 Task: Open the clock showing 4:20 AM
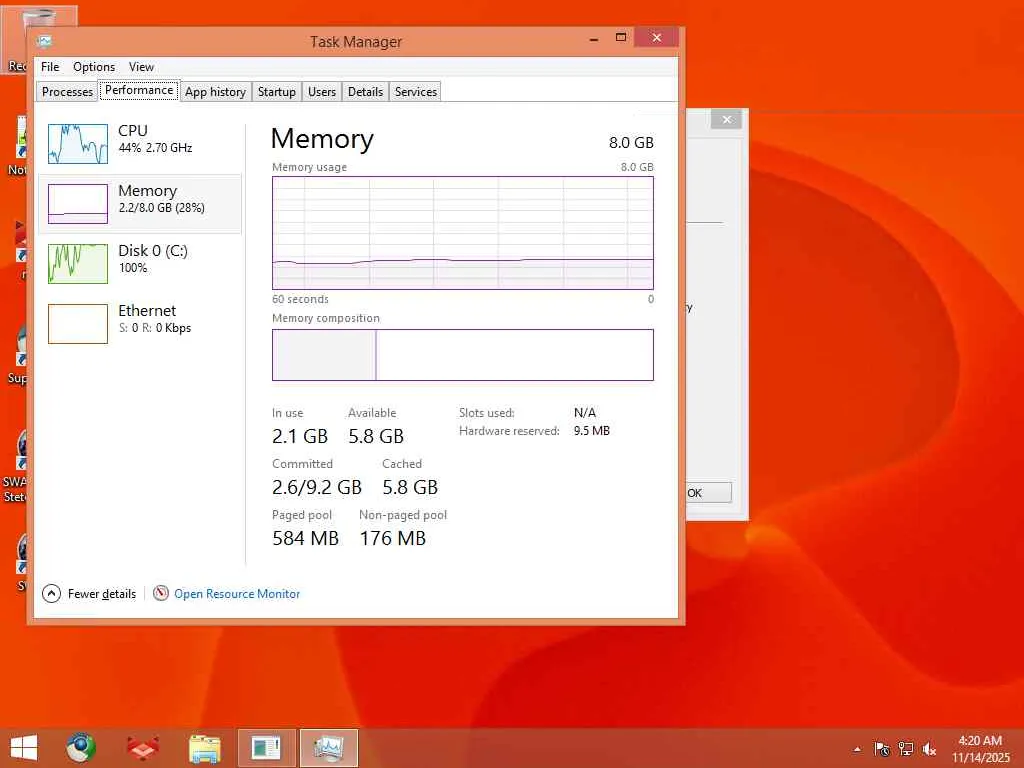pyautogui.click(x=980, y=748)
